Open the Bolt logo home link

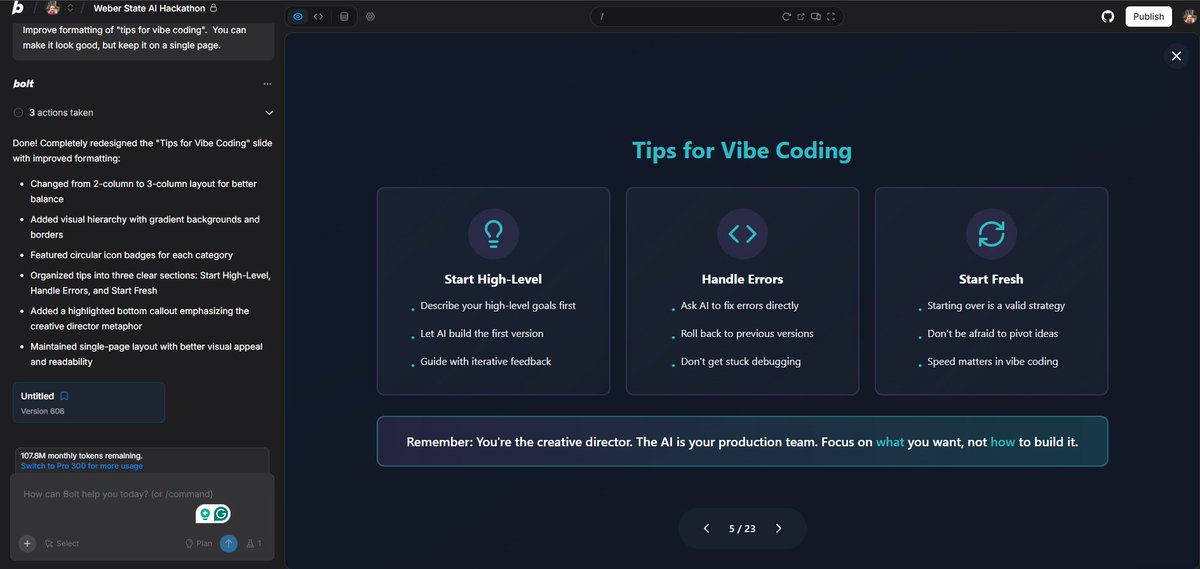point(19,8)
